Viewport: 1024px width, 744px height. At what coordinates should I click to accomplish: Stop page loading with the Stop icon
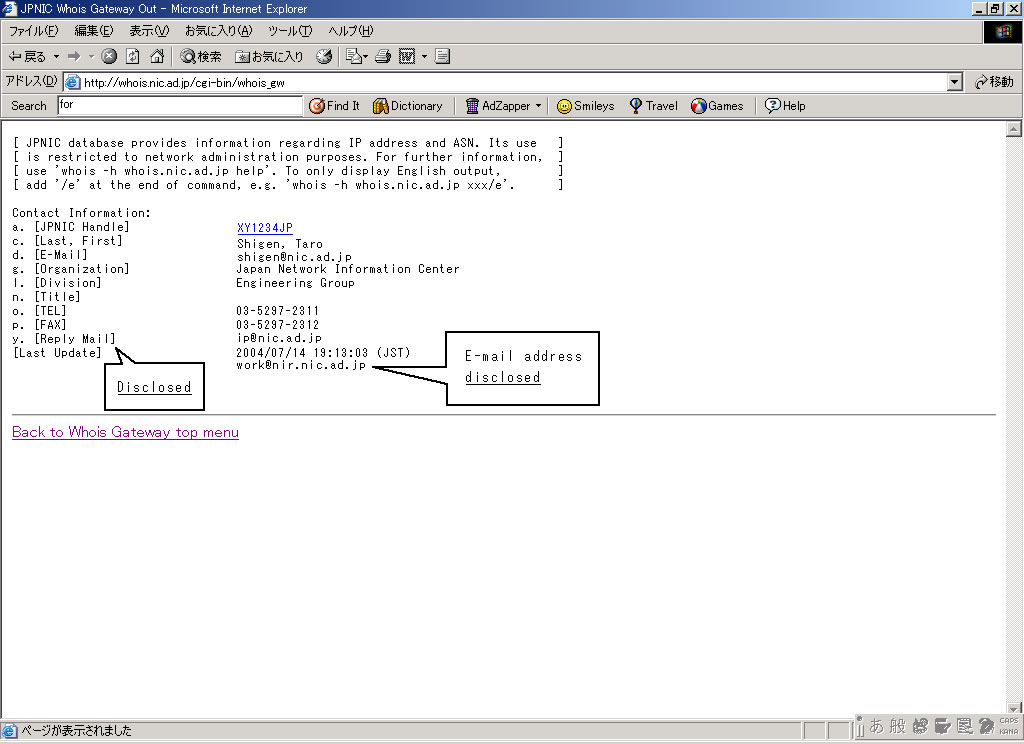pos(109,57)
